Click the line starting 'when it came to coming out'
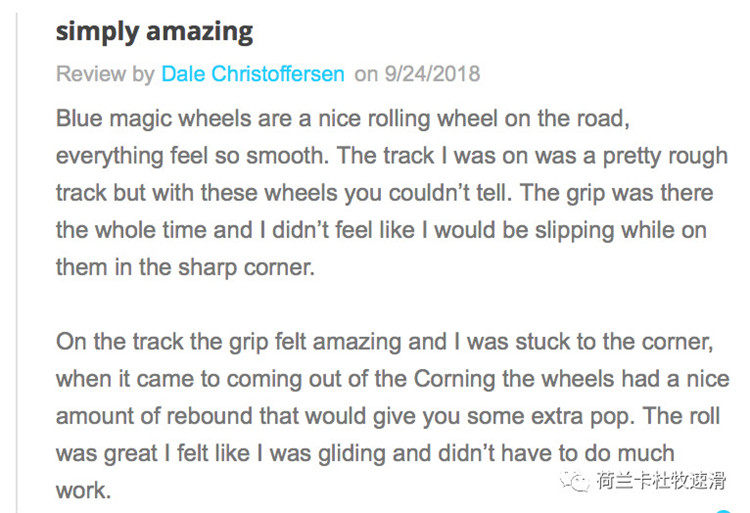The height and width of the screenshot is (513, 750). [392, 379]
